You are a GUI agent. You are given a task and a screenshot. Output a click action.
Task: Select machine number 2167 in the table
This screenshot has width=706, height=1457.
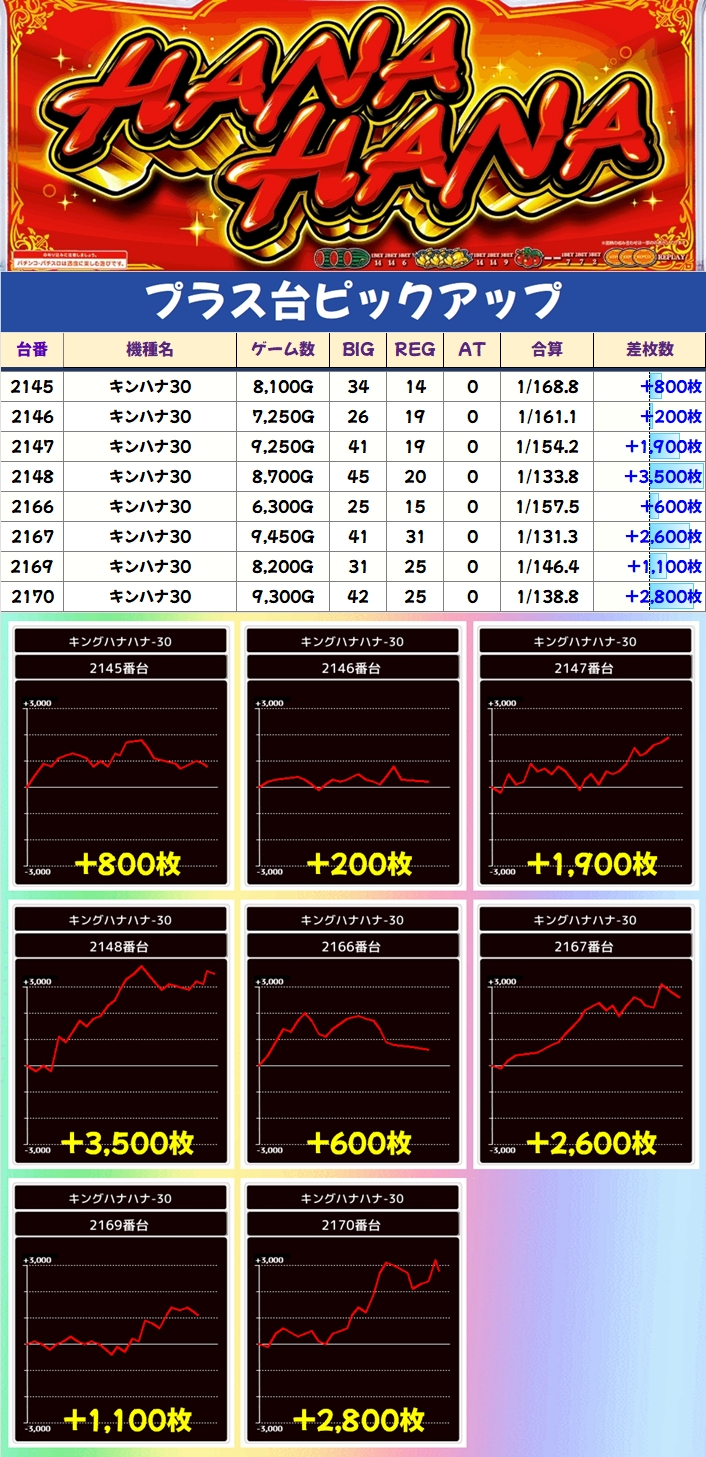click(x=31, y=537)
